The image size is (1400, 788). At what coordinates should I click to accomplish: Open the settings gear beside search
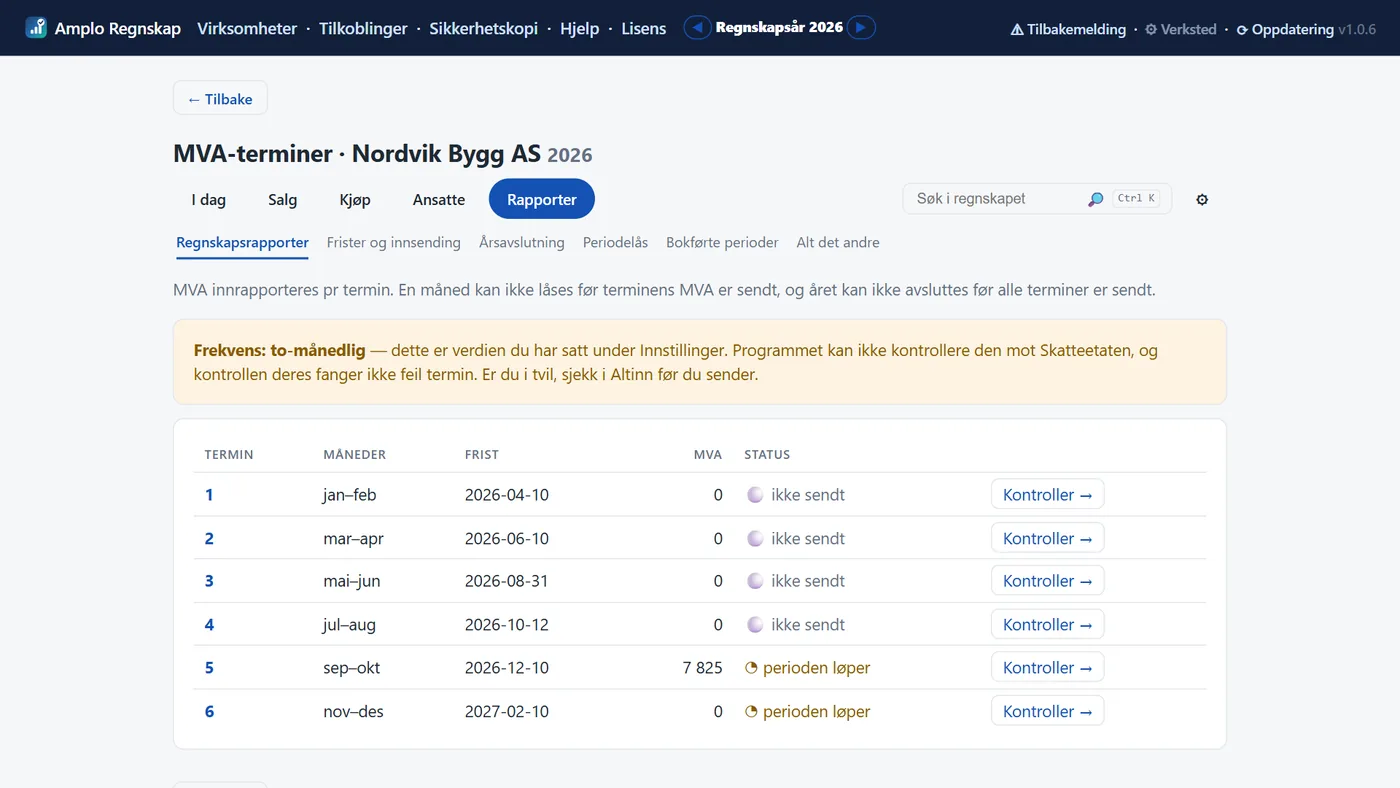click(1202, 199)
